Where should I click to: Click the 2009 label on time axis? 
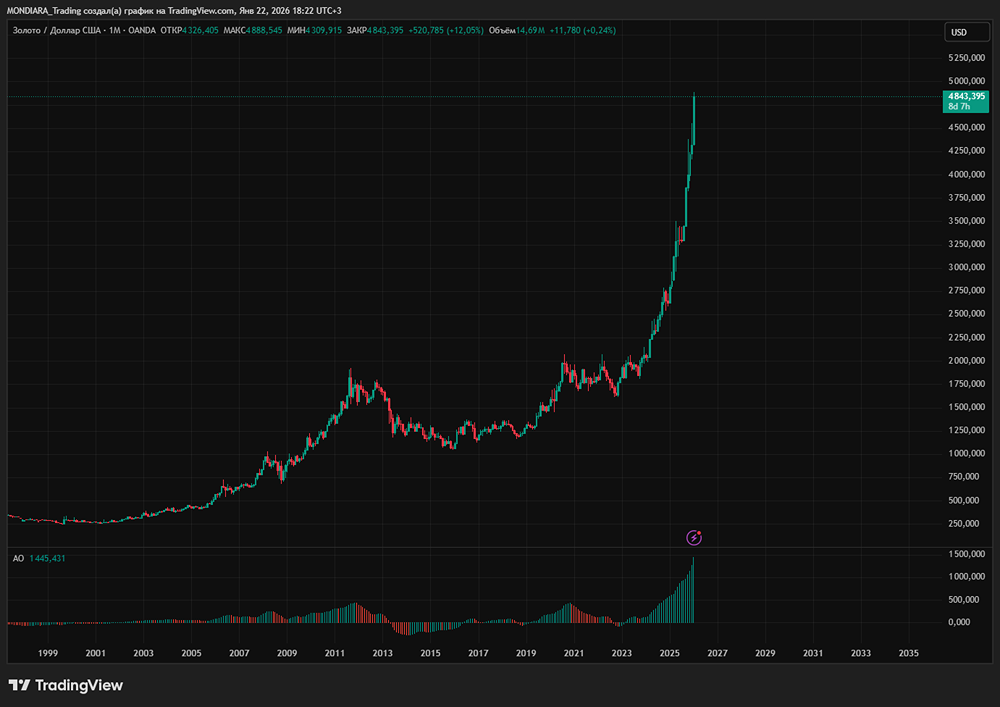point(287,653)
